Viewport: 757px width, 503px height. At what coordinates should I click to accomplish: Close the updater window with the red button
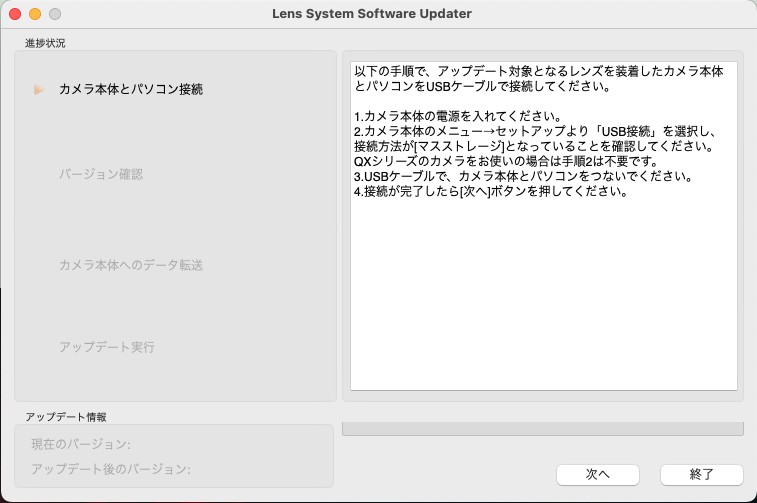15,14
